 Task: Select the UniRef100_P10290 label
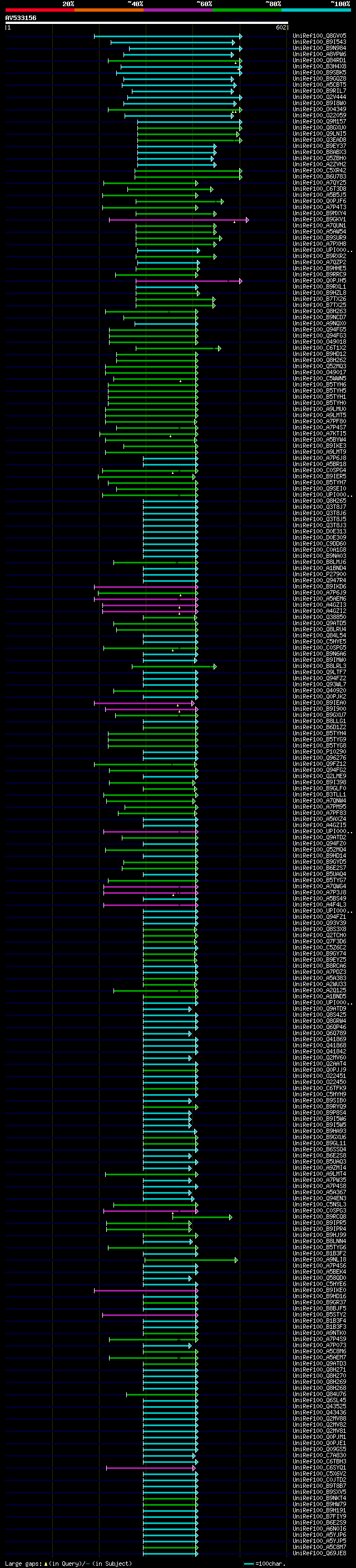coord(319,752)
